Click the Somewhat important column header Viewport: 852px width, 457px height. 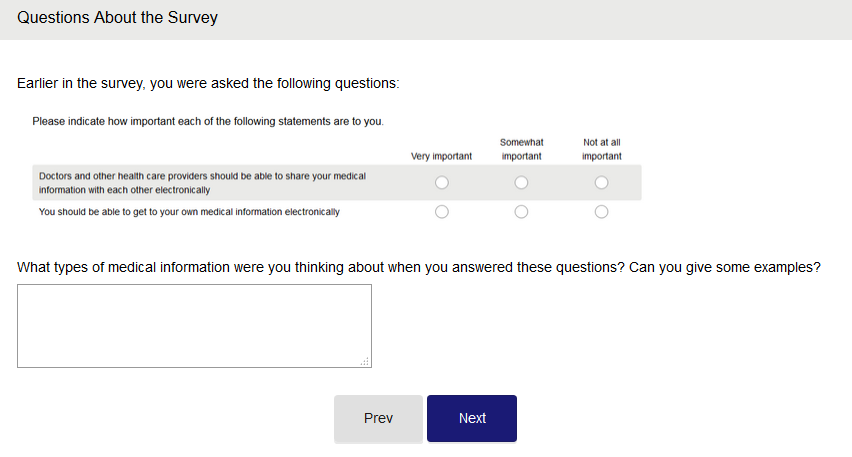521,149
